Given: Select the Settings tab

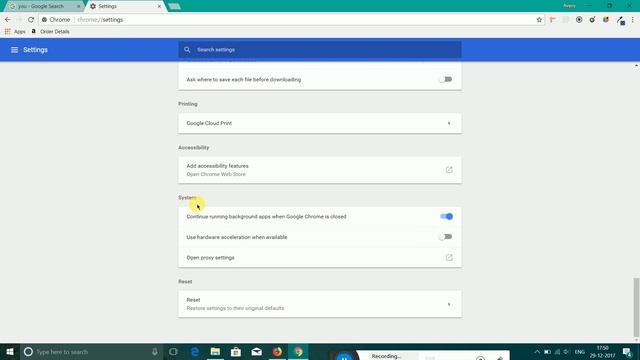Looking at the screenshot, I should point(126,7).
